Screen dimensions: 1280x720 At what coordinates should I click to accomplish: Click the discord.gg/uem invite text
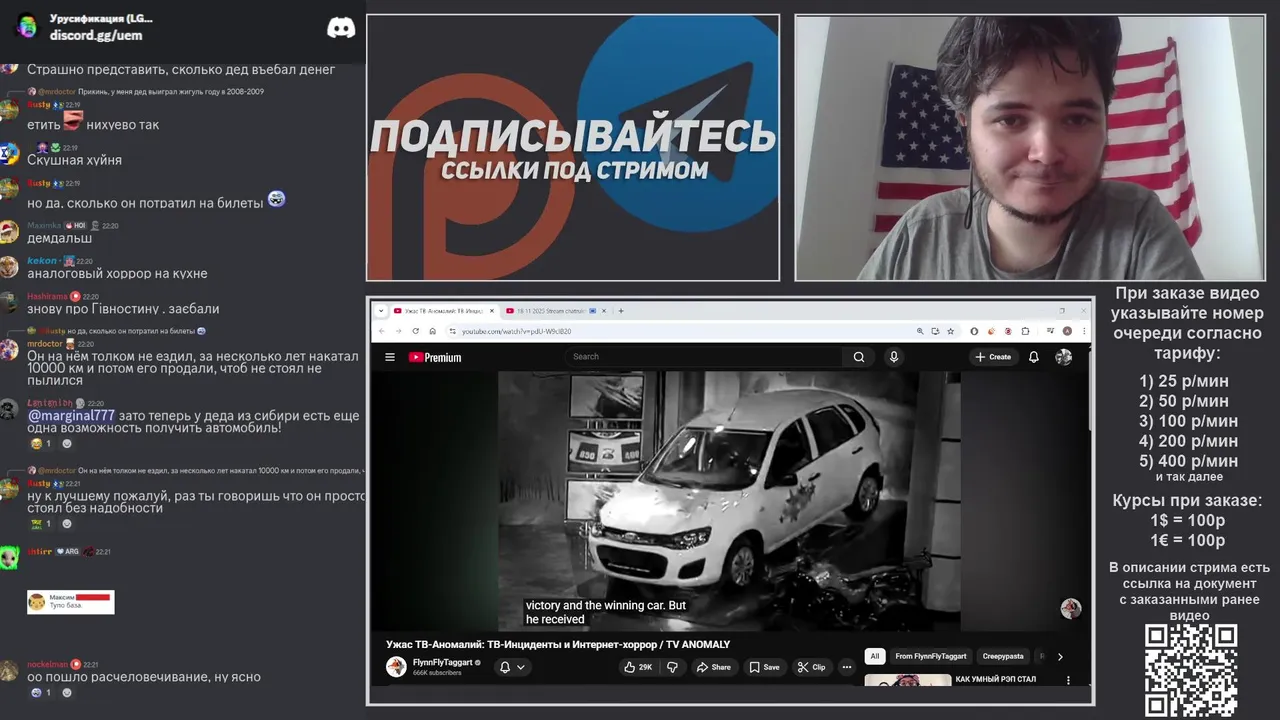point(96,35)
